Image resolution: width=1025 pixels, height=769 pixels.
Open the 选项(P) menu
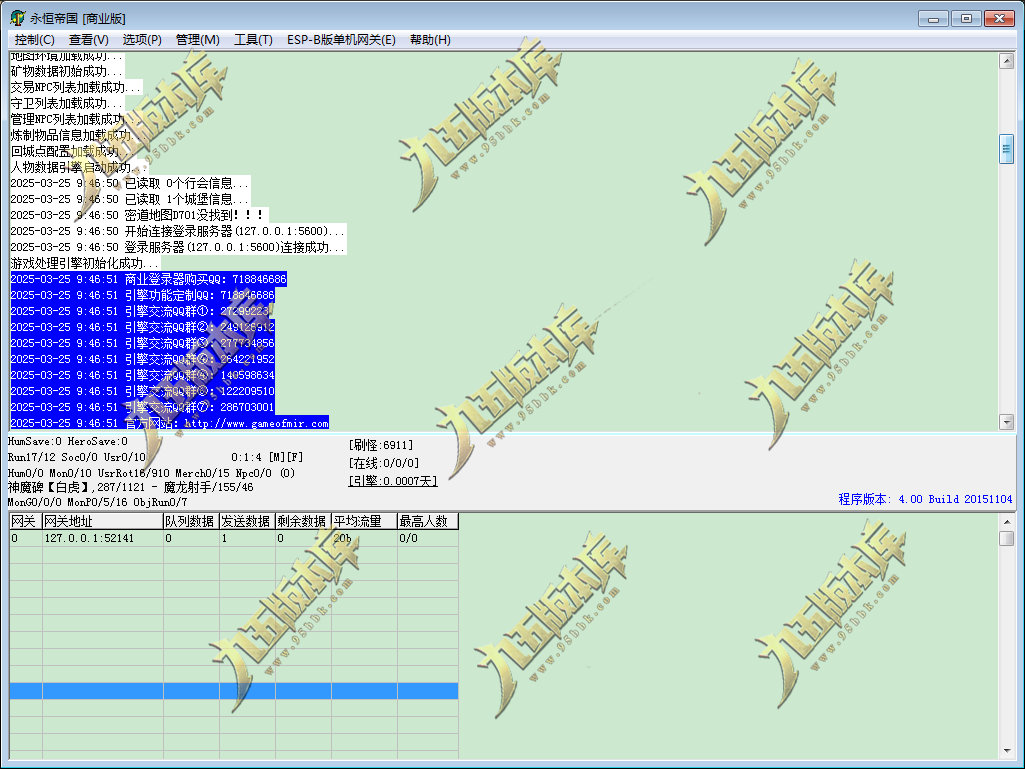click(142, 40)
